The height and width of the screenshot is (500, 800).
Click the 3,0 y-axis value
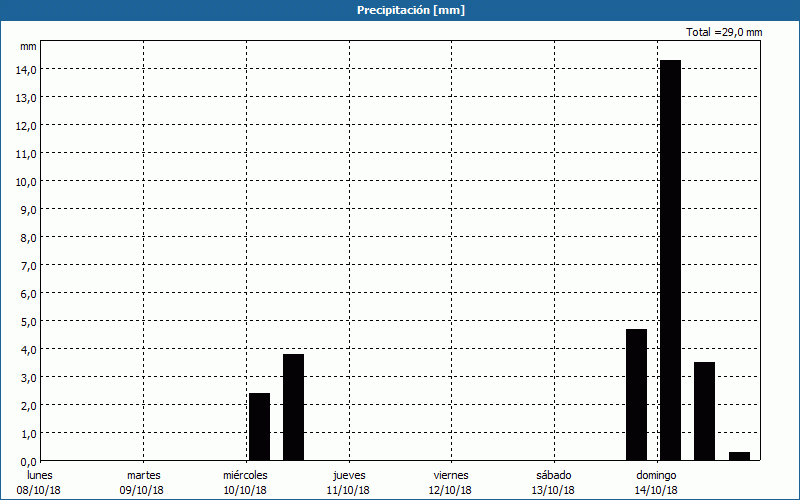click(28, 378)
